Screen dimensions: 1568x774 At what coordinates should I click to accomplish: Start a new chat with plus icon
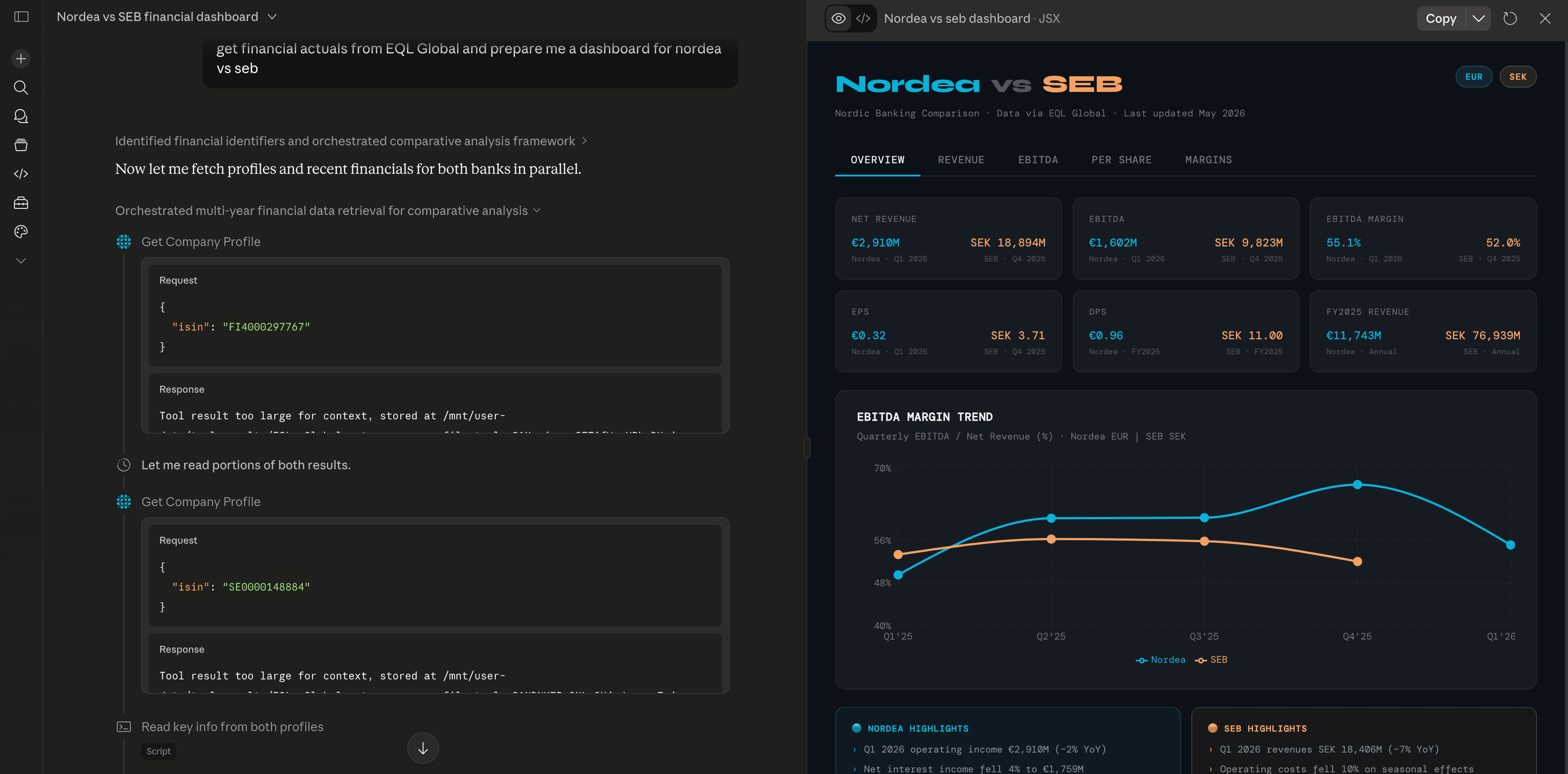[21, 59]
